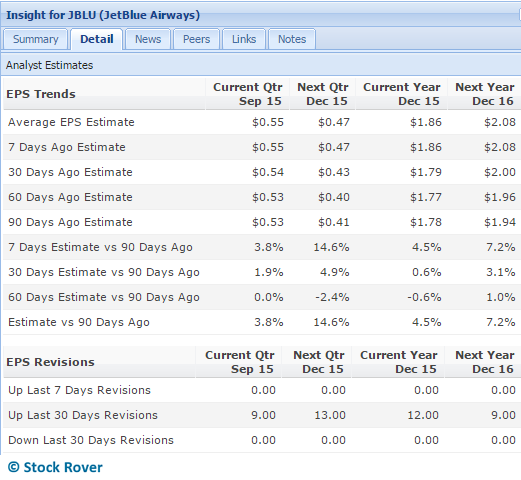Select Down Last 30 Days Revisions row label
521x480 pixels.
point(91,440)
